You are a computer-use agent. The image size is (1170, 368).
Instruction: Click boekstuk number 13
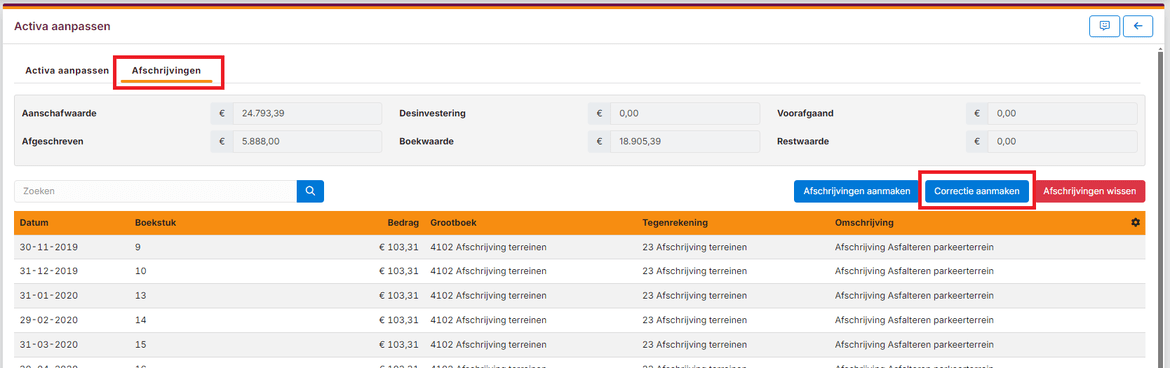140,296
